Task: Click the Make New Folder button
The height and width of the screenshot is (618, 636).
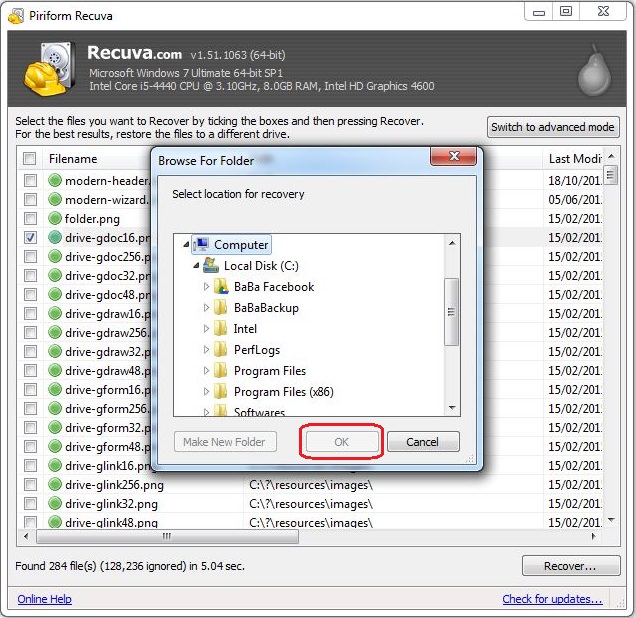Action: [225, 442]
